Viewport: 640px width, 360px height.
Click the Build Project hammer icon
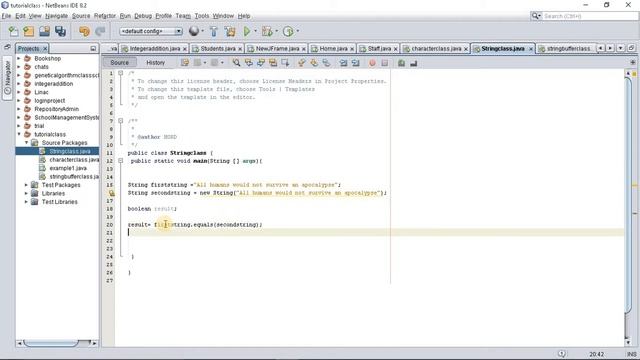(x=213, y=31)
